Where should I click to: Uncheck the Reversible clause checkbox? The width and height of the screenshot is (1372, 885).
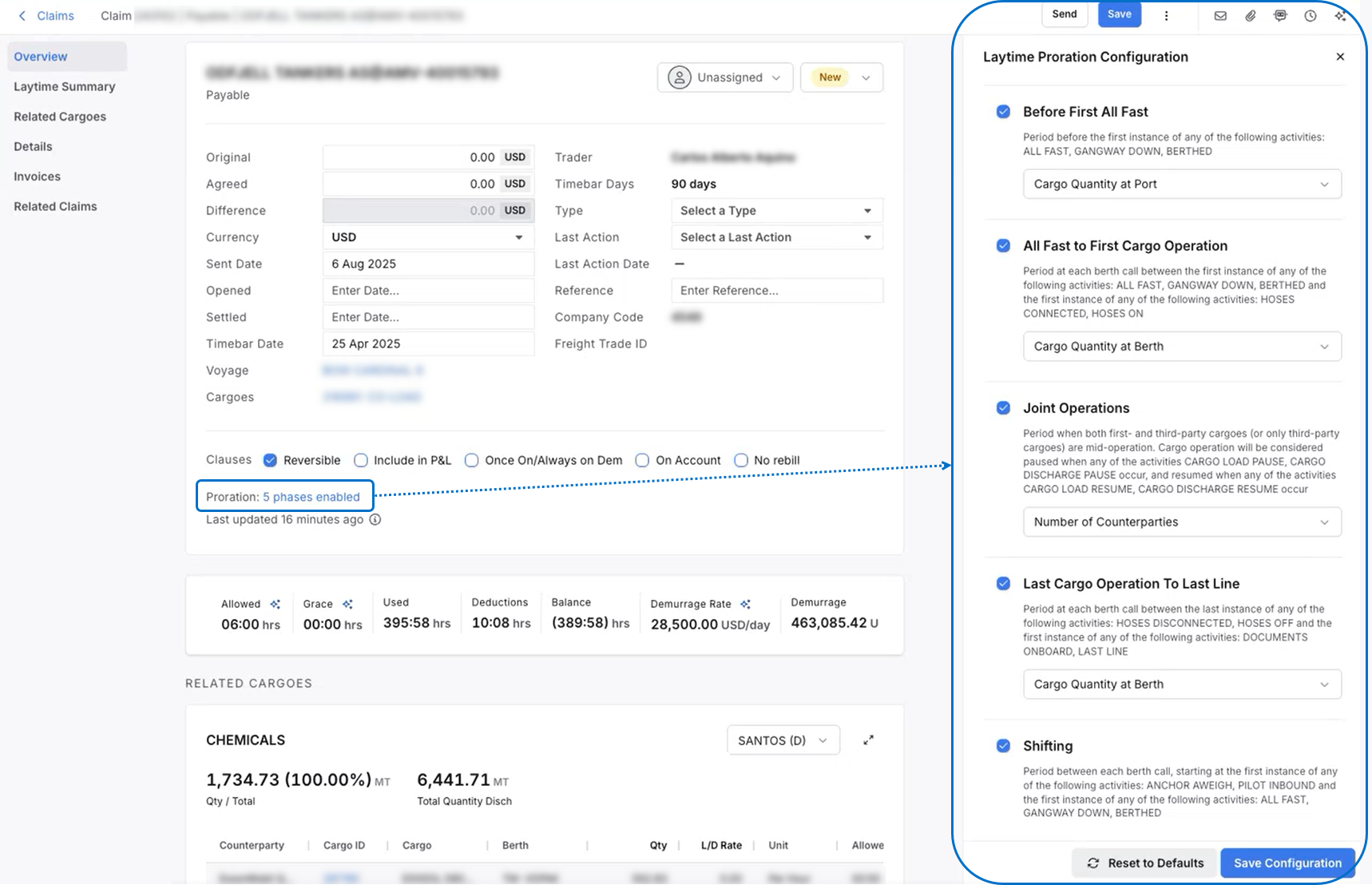pyautogui.click(x=271, y=460)
